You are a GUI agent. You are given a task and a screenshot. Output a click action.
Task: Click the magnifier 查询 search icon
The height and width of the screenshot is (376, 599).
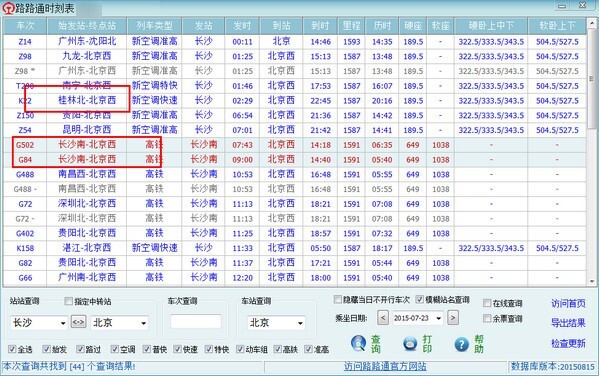358,344
